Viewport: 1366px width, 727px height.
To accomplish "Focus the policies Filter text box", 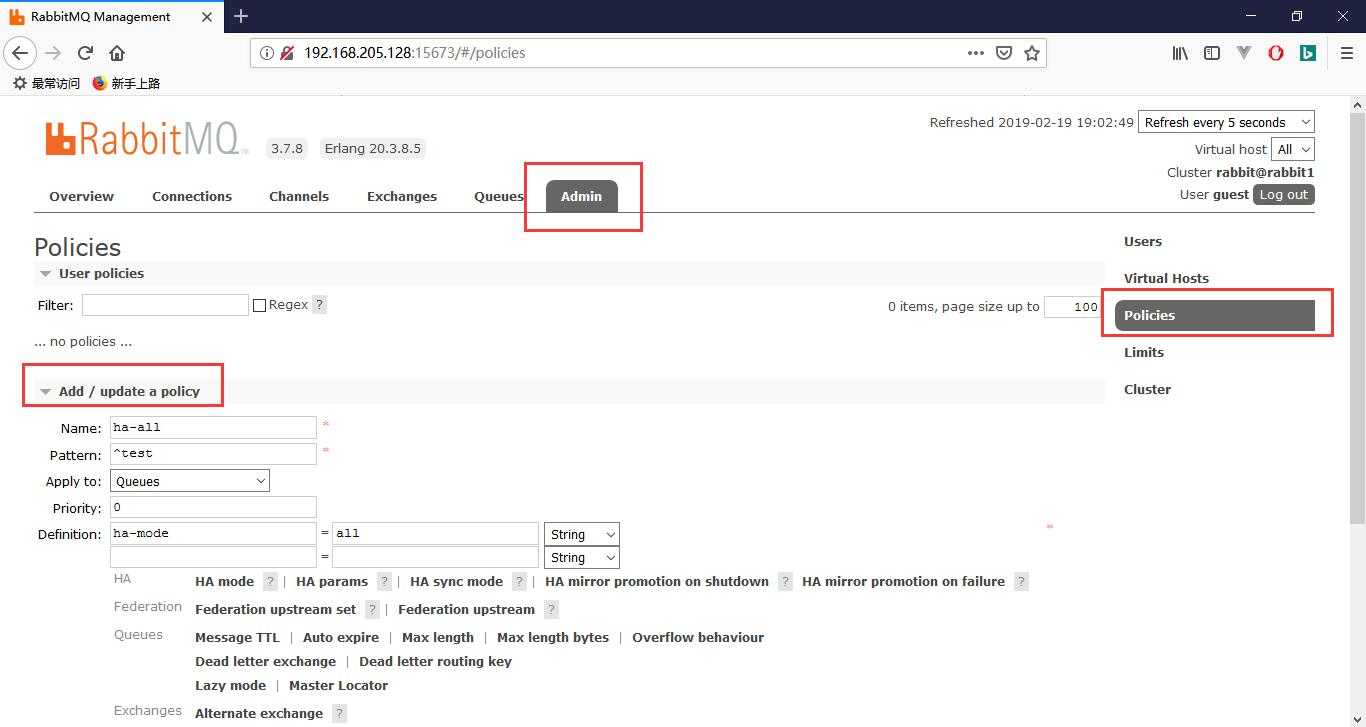I will tap(165, 305).
